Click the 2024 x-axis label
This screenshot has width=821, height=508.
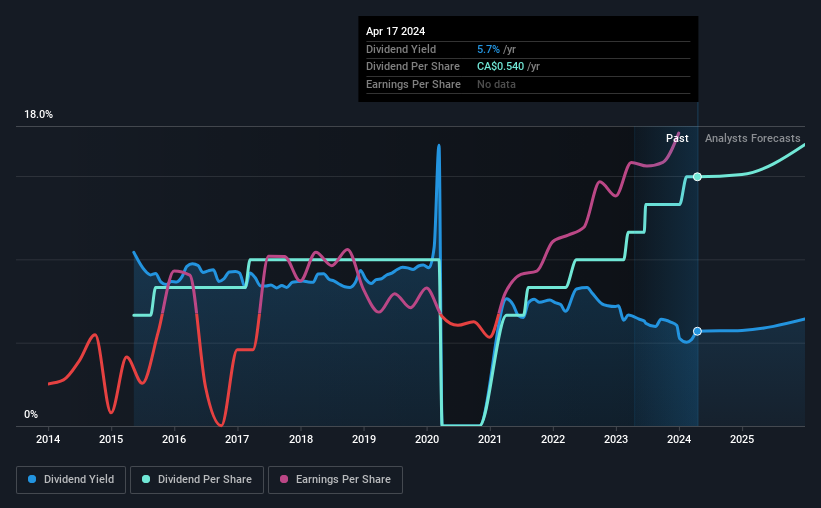(679, 439)
